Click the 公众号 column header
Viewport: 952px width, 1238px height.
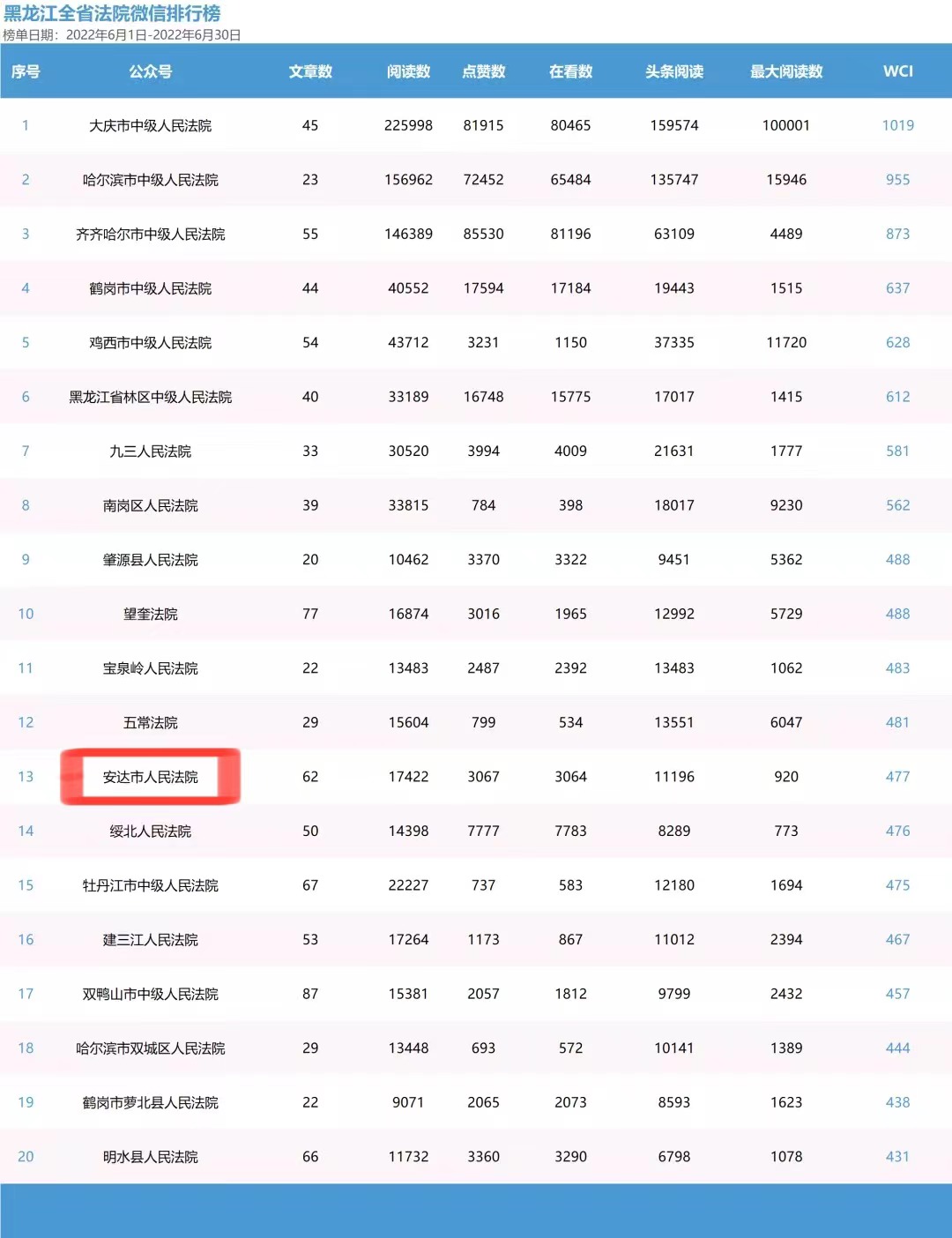150,71
